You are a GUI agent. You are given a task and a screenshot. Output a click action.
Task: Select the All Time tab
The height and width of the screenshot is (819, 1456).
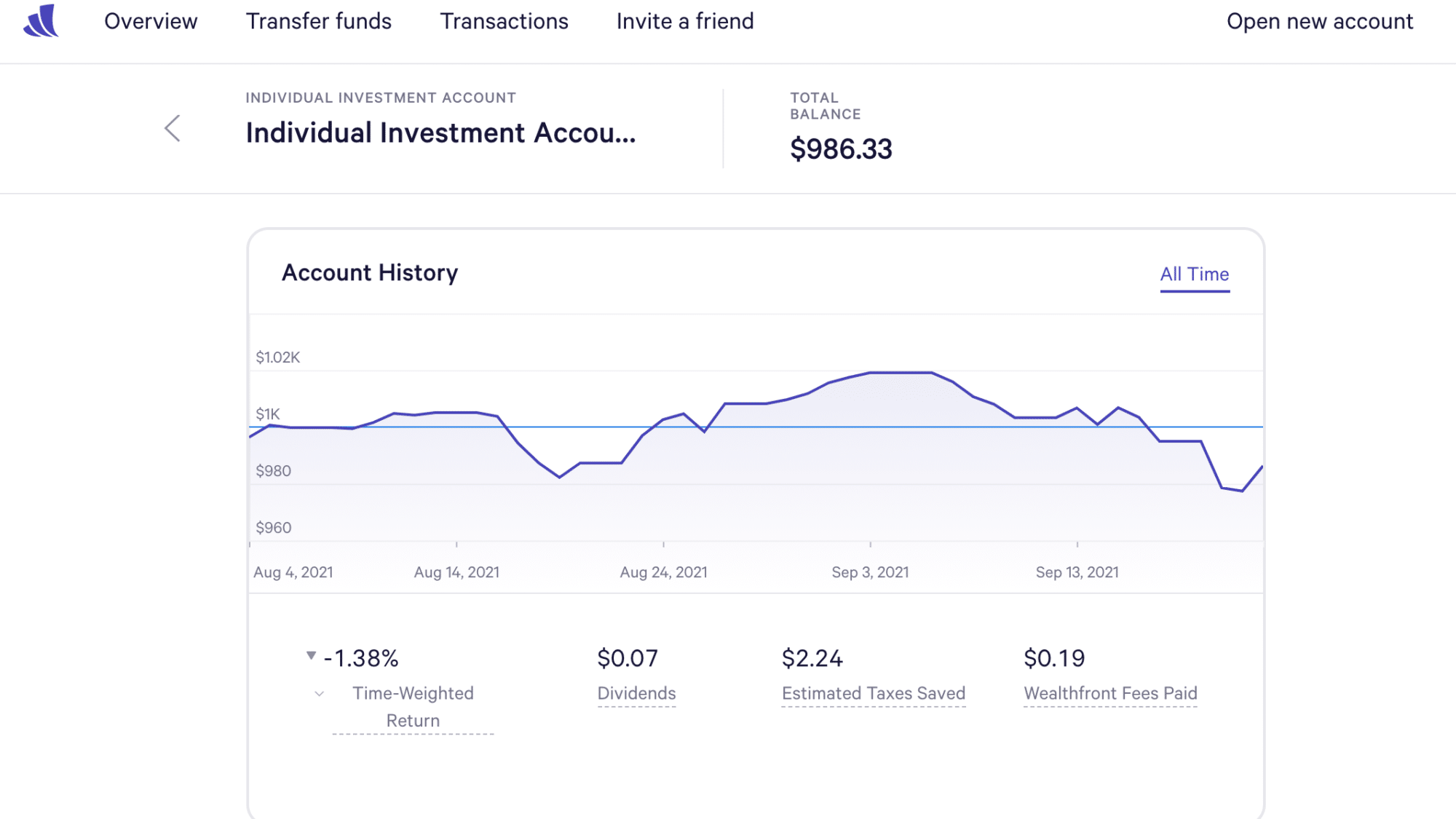(1194, 274)
